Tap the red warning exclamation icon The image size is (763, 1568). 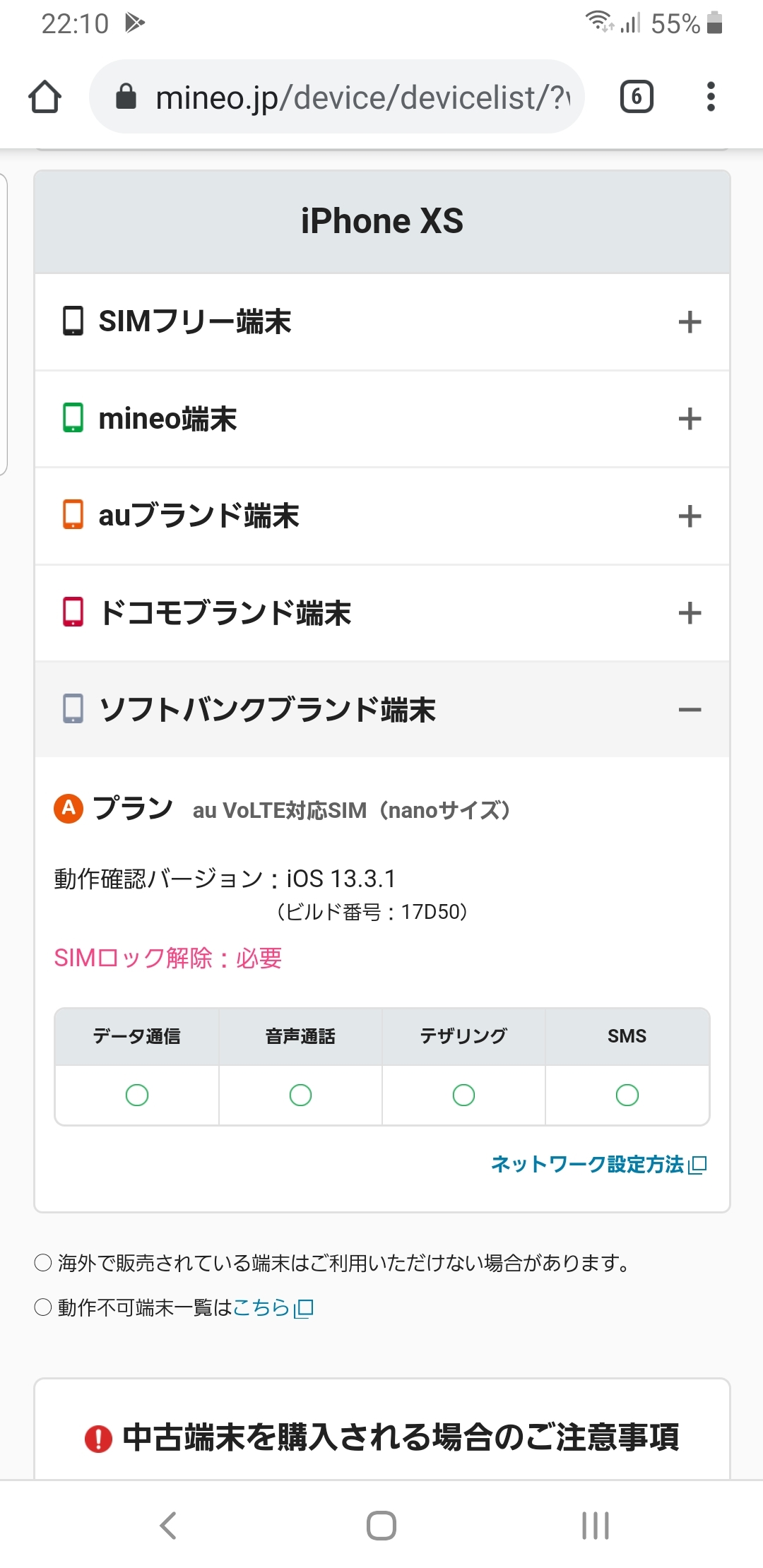point(98,1439)
